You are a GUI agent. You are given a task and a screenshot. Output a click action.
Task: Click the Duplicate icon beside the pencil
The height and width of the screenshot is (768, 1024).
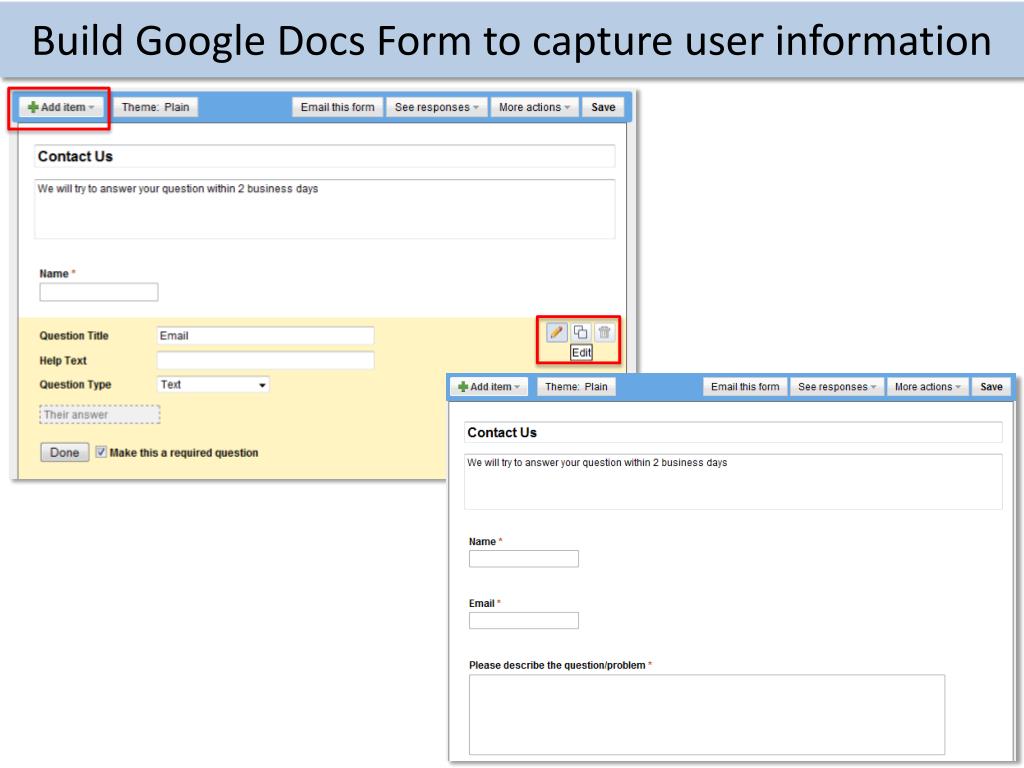pyautogui.click(x=581, y=332)
